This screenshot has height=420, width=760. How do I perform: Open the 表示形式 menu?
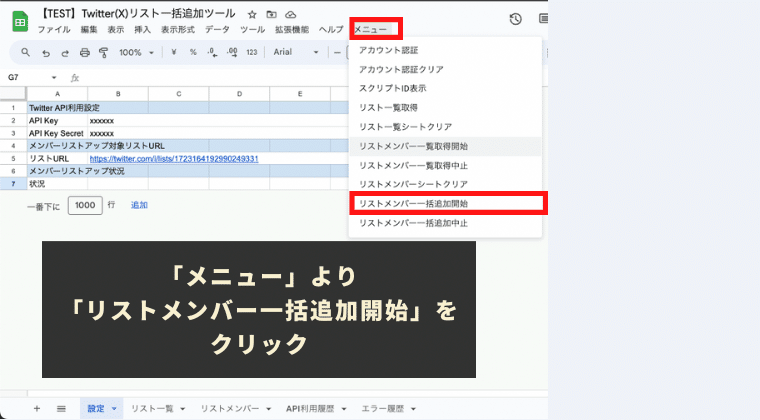click(x=178, y=30)
